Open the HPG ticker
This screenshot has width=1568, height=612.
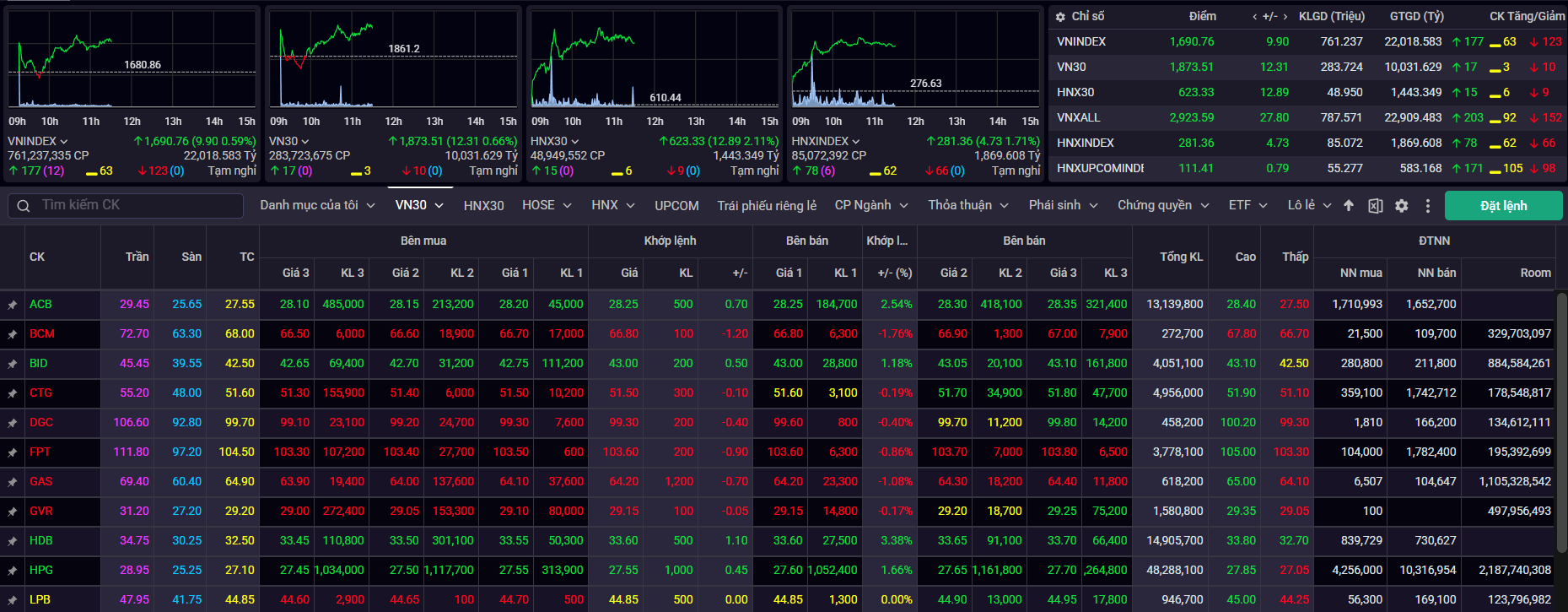[x=41, y=570]
